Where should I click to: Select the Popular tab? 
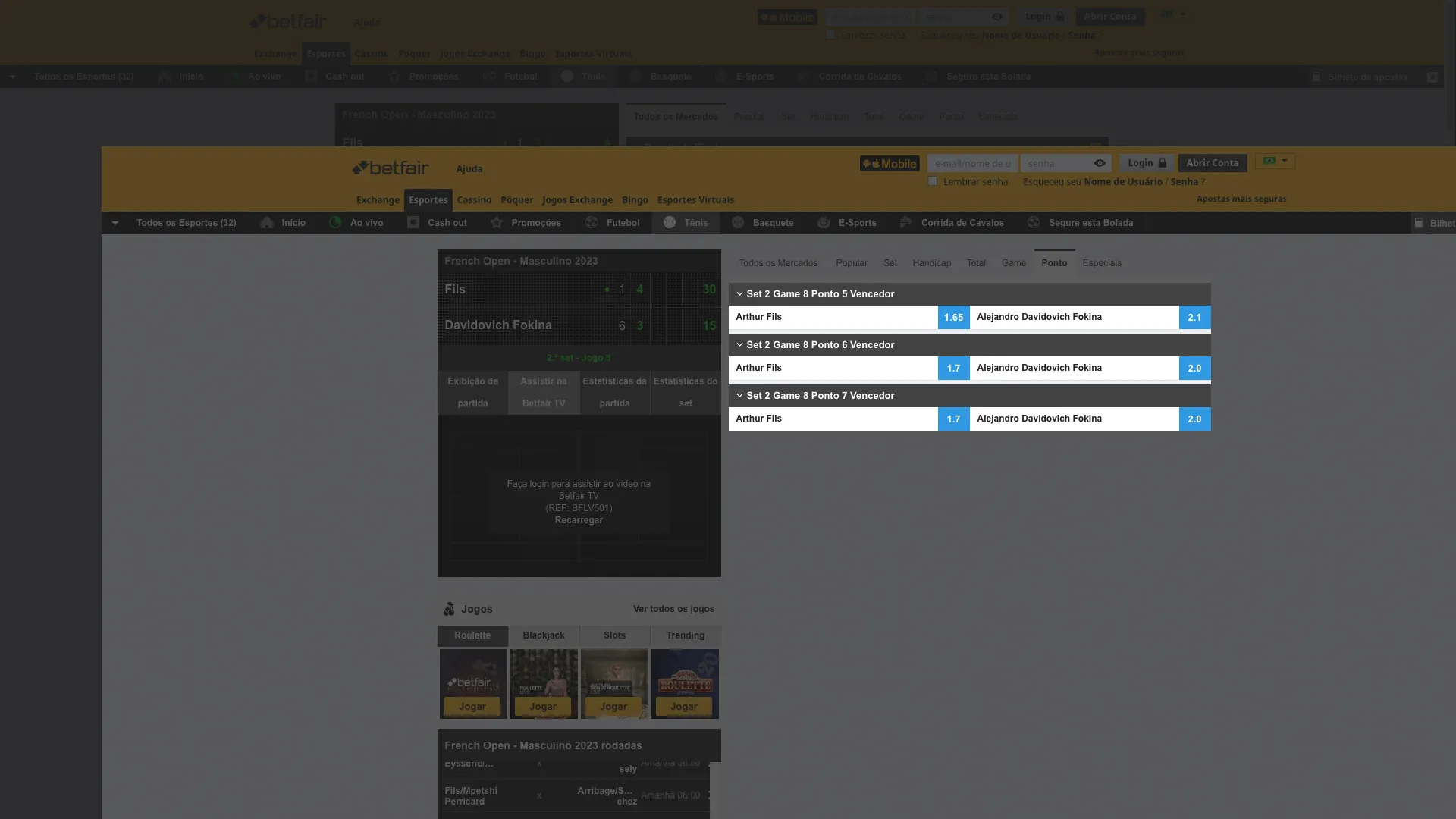851,263
